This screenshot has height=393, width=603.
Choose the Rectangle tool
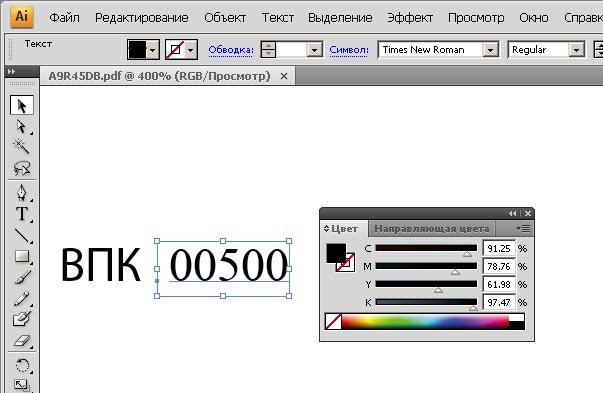click(x=22, y=256)
